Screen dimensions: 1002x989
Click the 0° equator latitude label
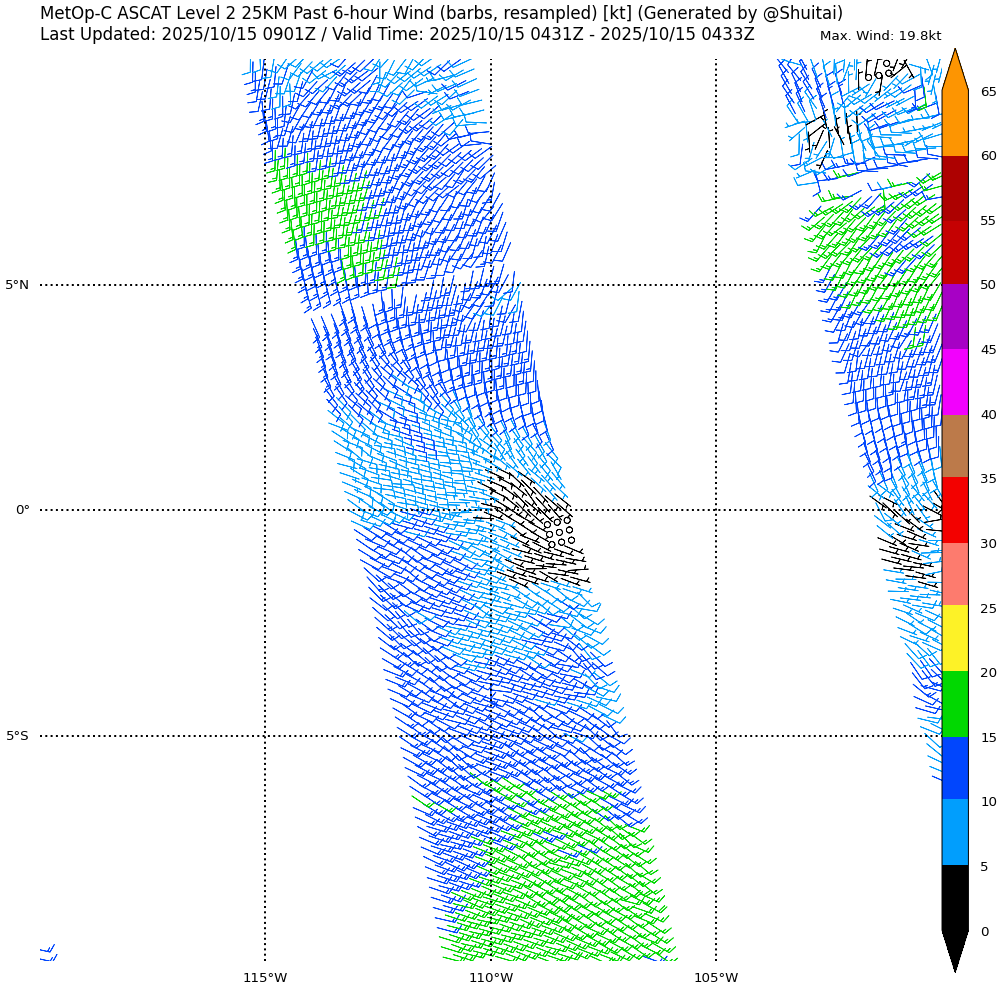[22, 510]
